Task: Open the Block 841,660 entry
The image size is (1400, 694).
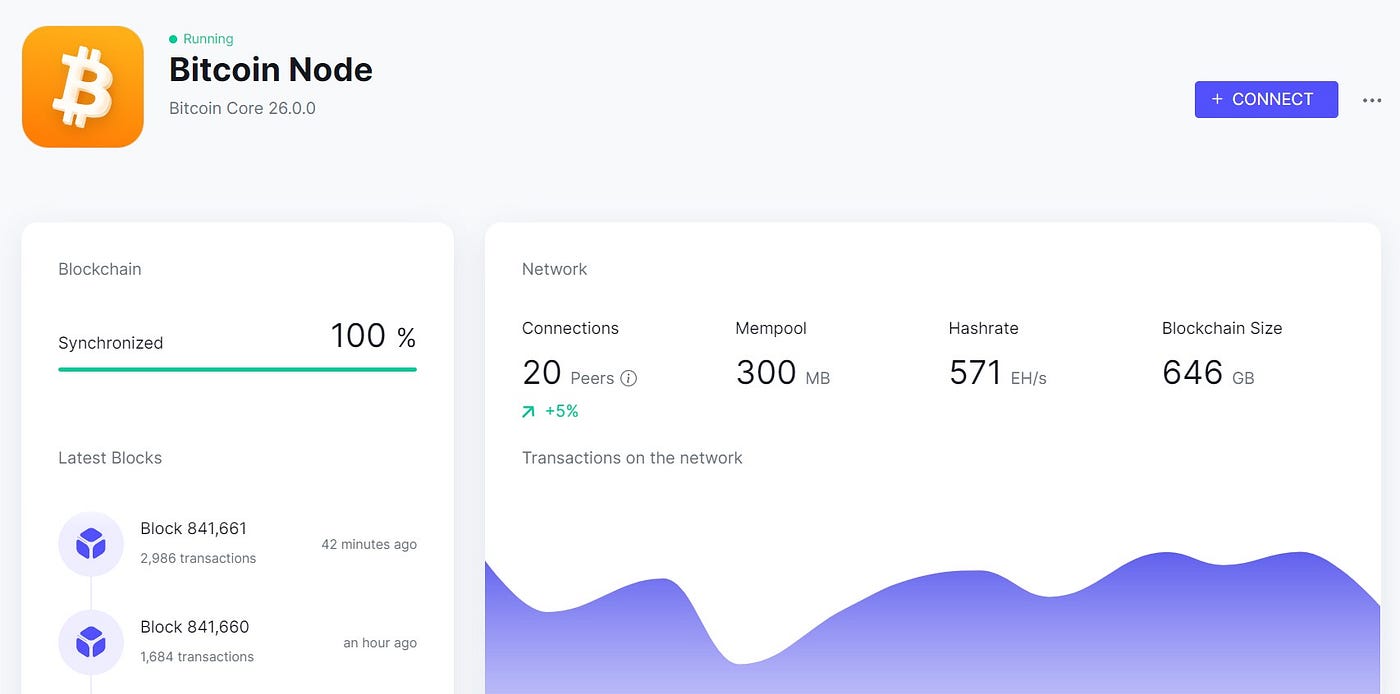Action: click(238, 641)
